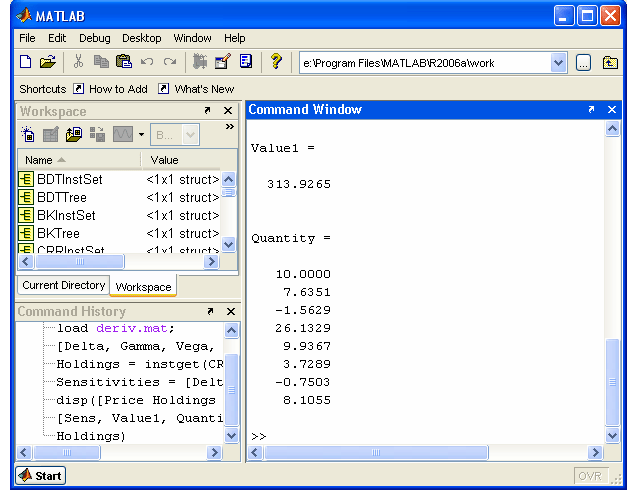Undock the Command History panel
The image size is (631, 493).
[x=210, y=311]
